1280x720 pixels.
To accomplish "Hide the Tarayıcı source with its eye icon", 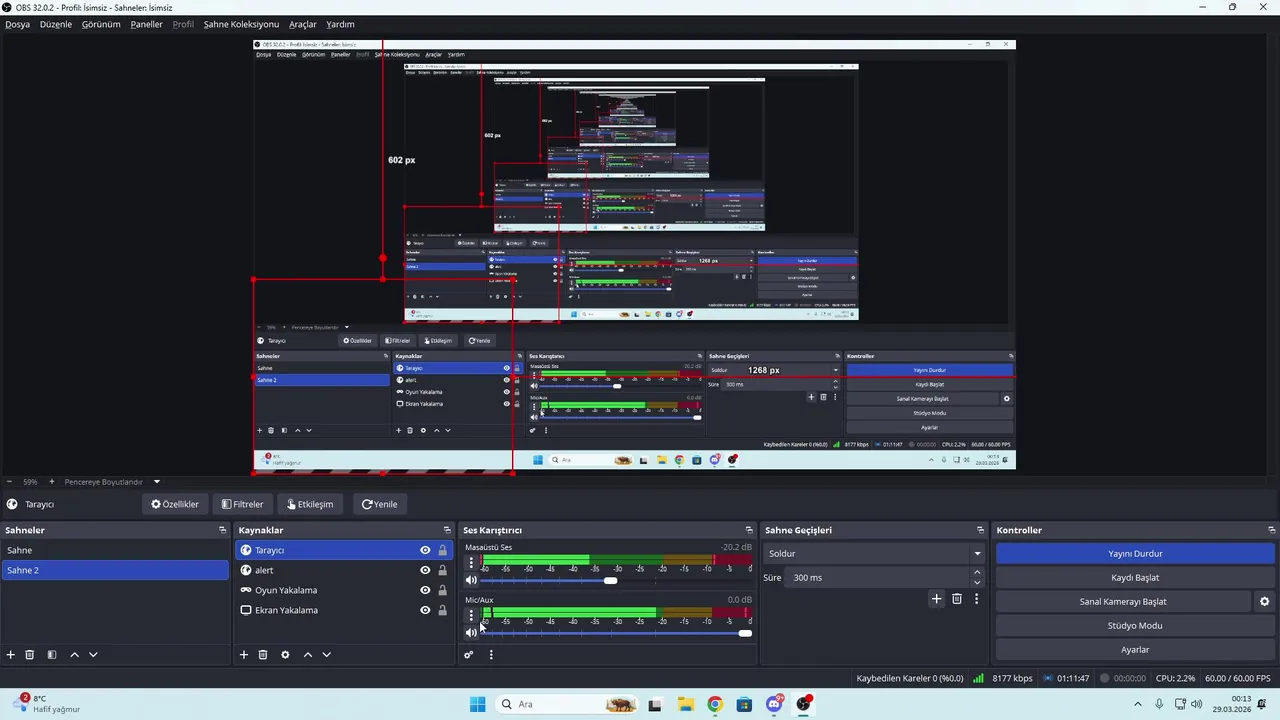I will (425, 550).
